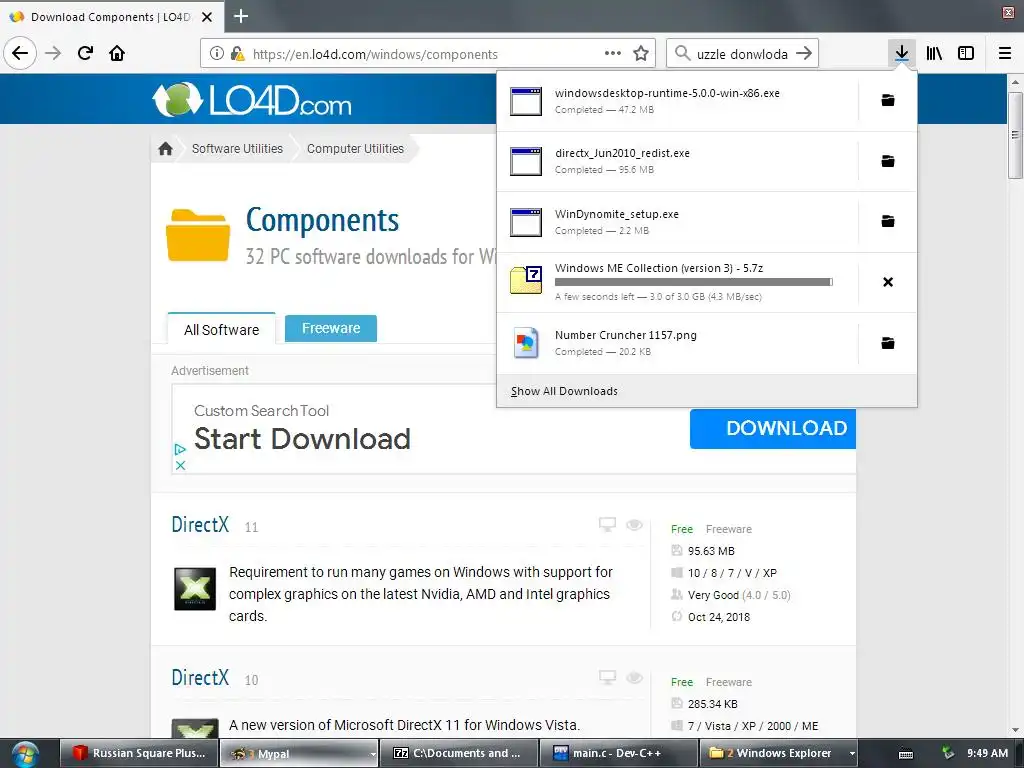Toggle the sidebar view button
The image size is (1024, 768).
pos(966,53)
